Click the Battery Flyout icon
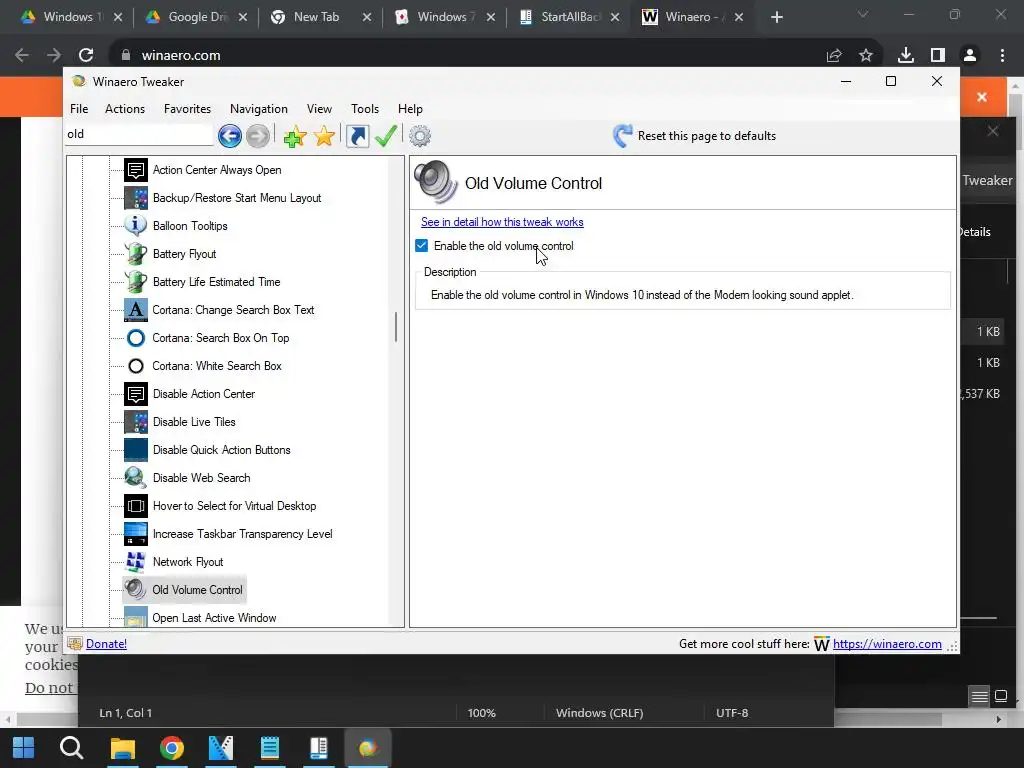 click(x=136, y=254)
